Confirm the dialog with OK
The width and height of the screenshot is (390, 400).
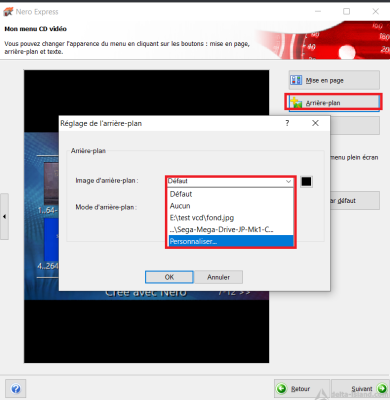click(x=169, y=277)
